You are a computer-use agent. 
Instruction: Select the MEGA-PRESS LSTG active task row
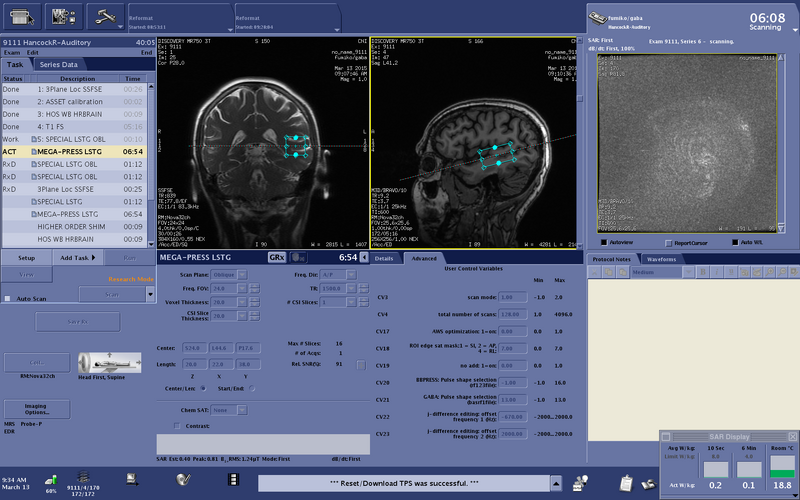pos(74,152)
